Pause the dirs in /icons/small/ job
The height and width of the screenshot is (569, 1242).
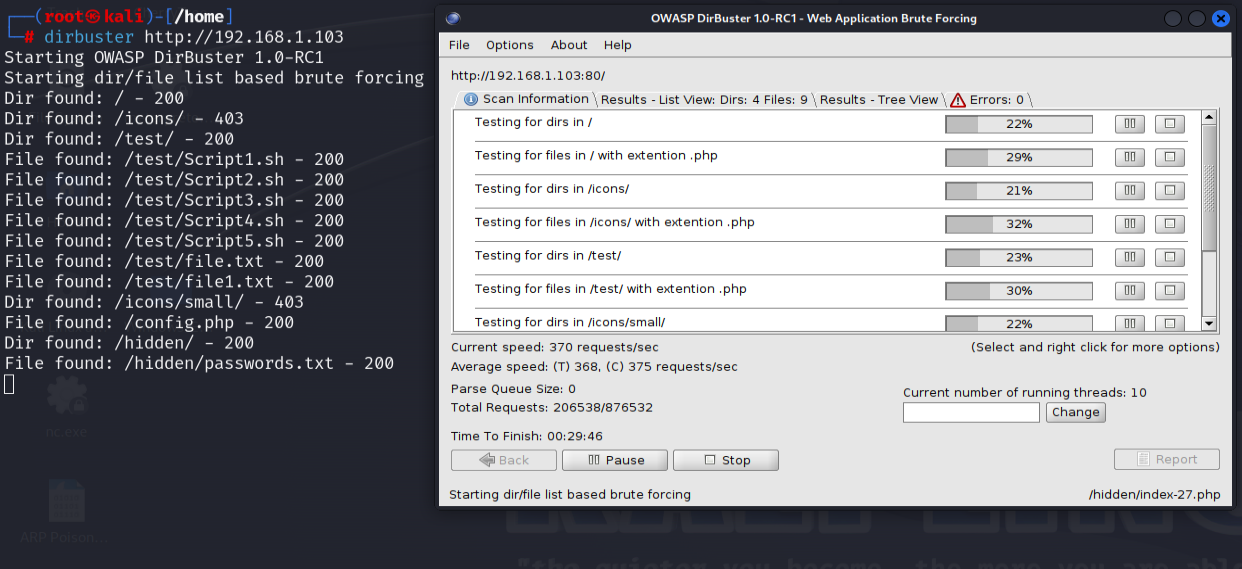1130,323
